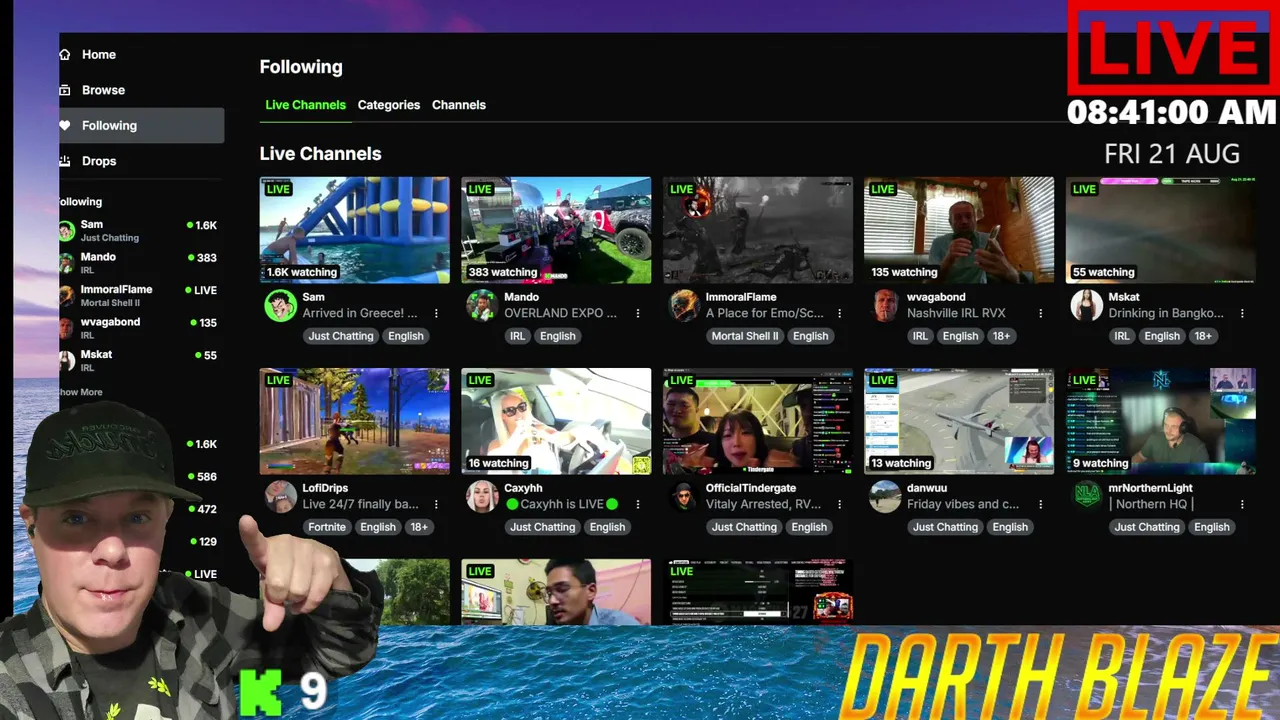This screenshot has height=720, width=1280.
Task: Open the options menu for Sam's stream
Action: pos(436,313)
